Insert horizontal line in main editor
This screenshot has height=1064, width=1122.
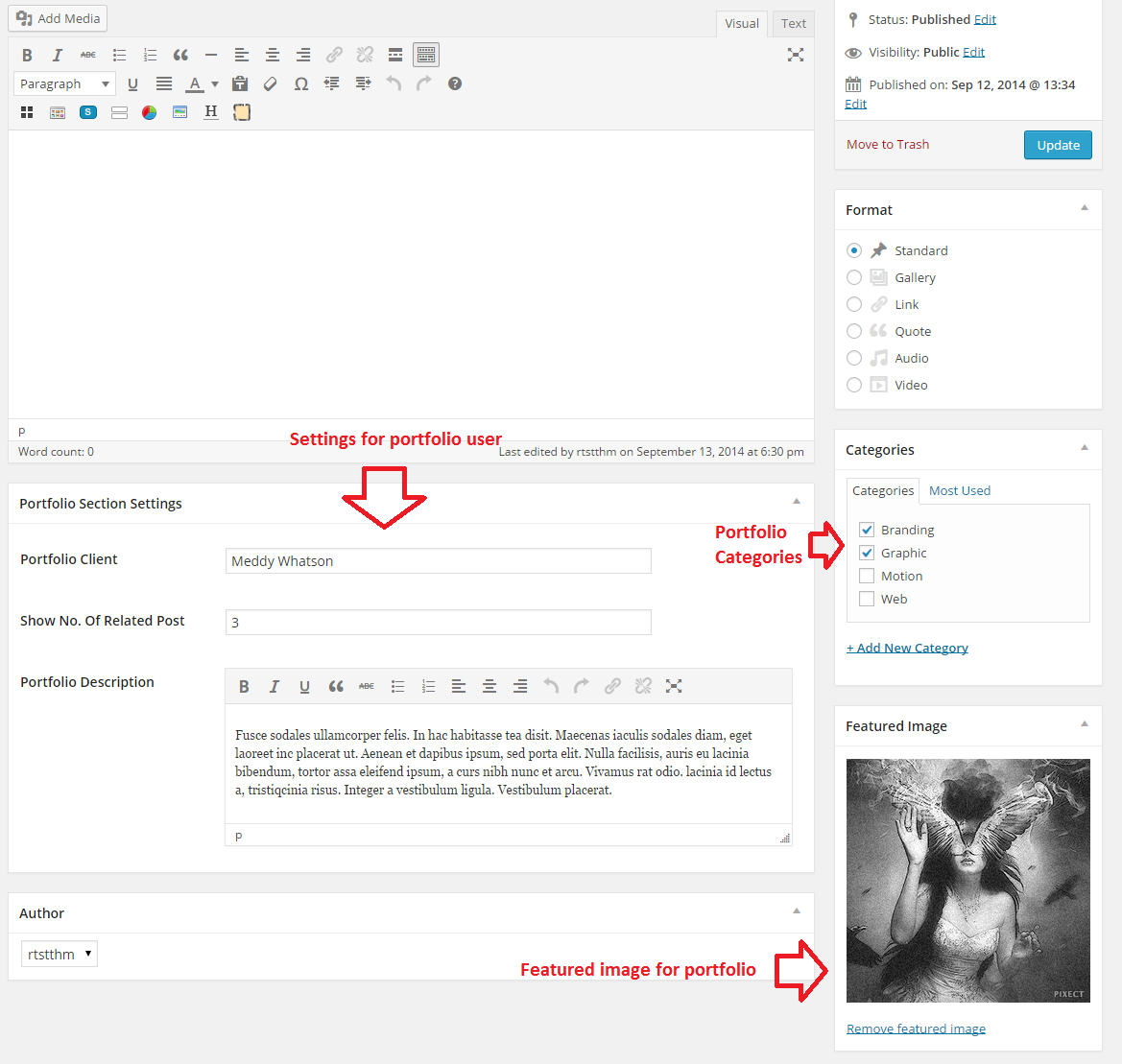pos(211,55)
